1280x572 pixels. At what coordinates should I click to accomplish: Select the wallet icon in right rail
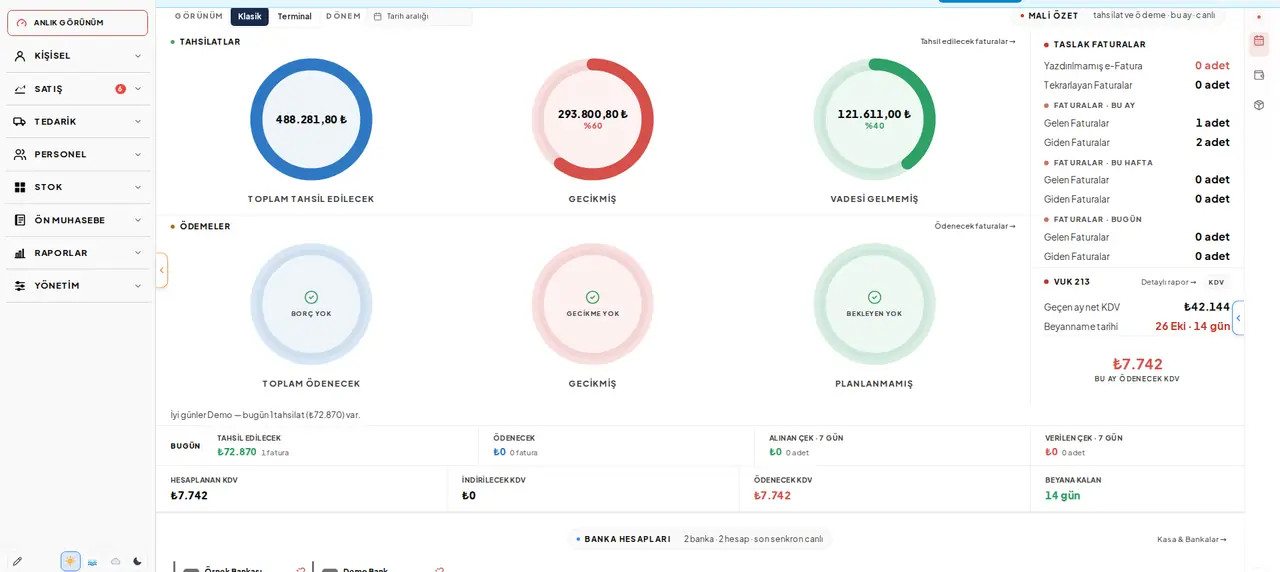pyautogui.click(x=1259, y=75)
